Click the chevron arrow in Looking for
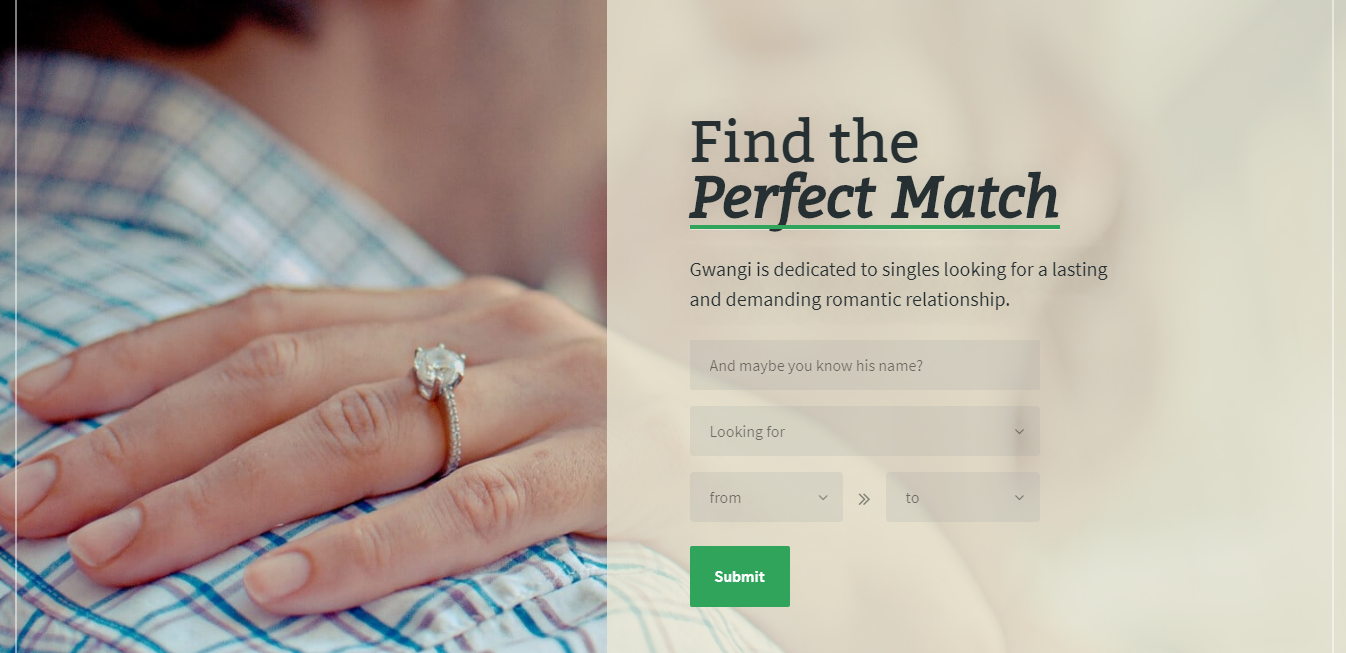Screen dimensions: 1346x653 [x=1019, y=432]
